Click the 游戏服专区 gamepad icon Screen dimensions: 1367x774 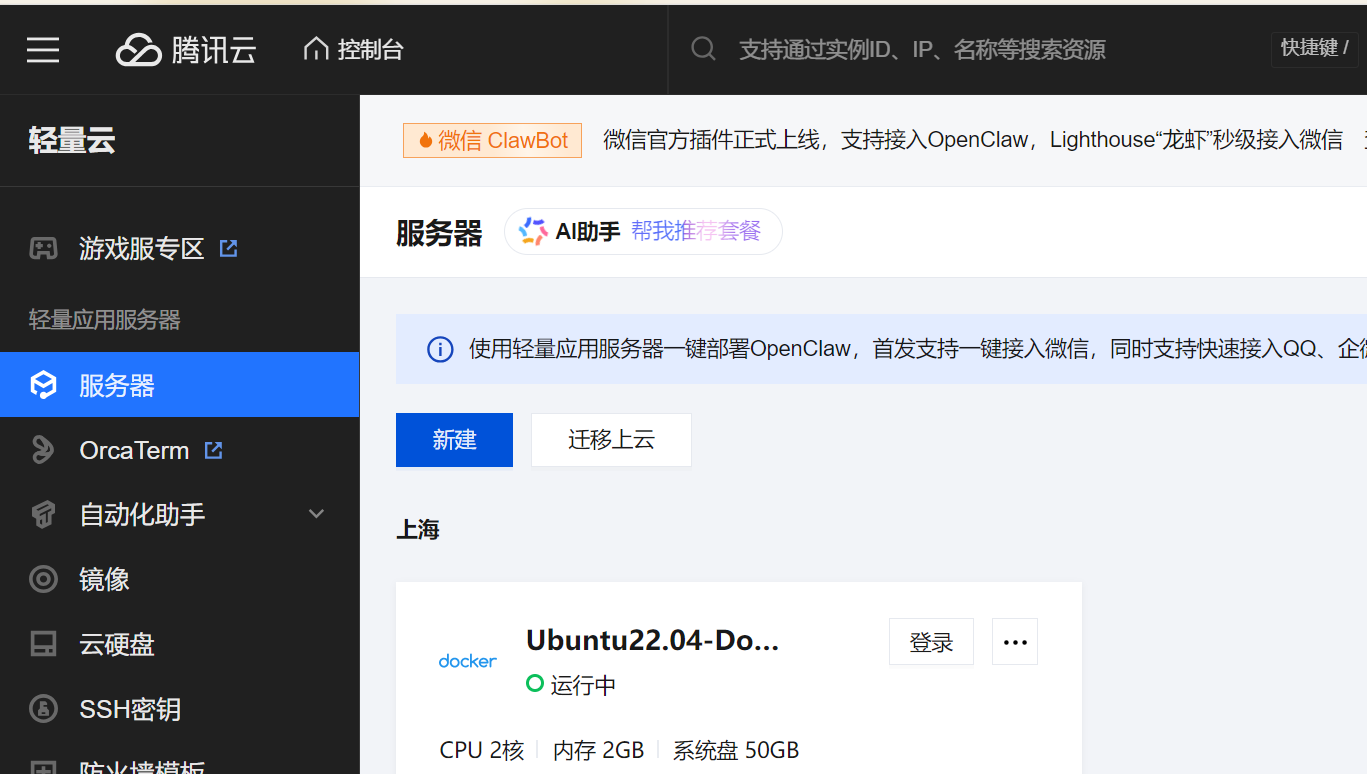[x=43, y=248]
